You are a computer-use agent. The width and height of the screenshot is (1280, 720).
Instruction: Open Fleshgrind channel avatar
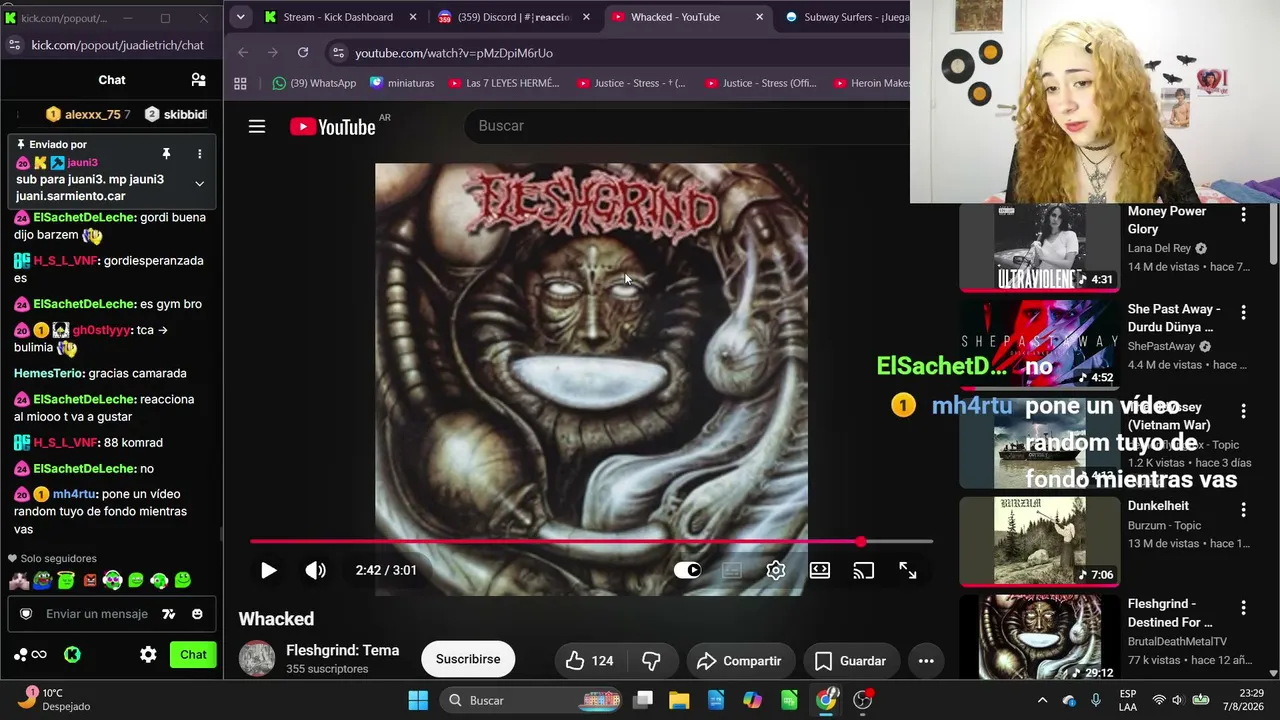pos(257,659)
